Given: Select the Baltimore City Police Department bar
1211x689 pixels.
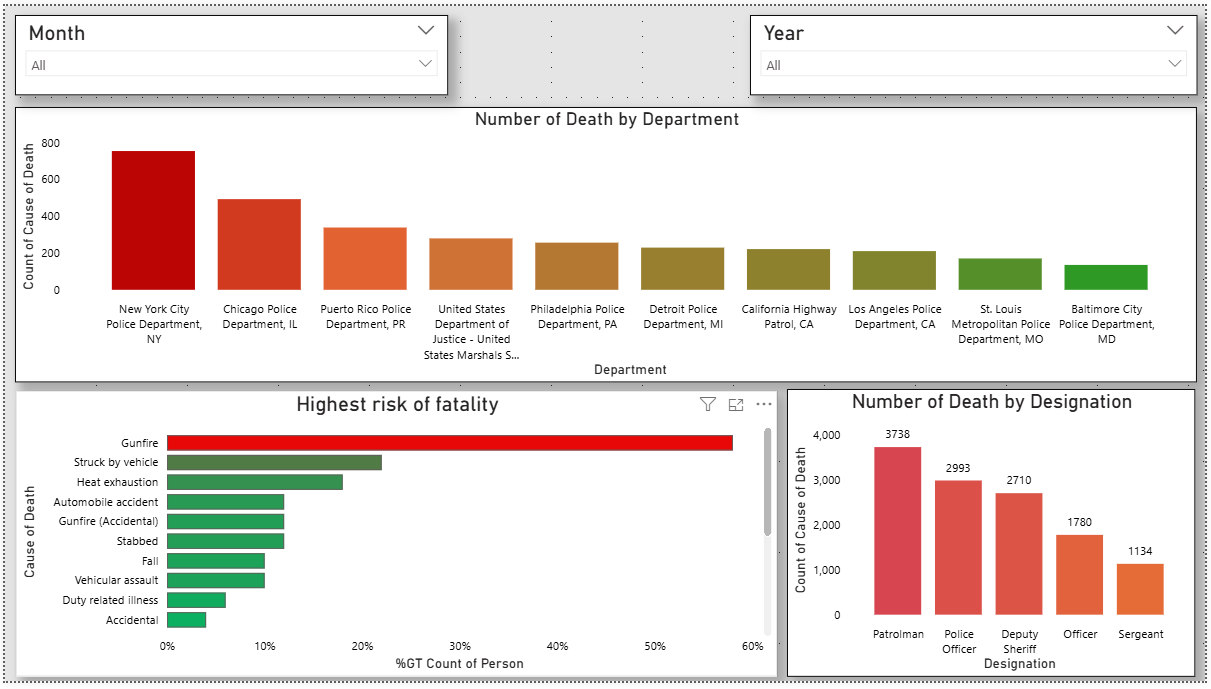Looking at the screenshot, I should (1105, 278).
